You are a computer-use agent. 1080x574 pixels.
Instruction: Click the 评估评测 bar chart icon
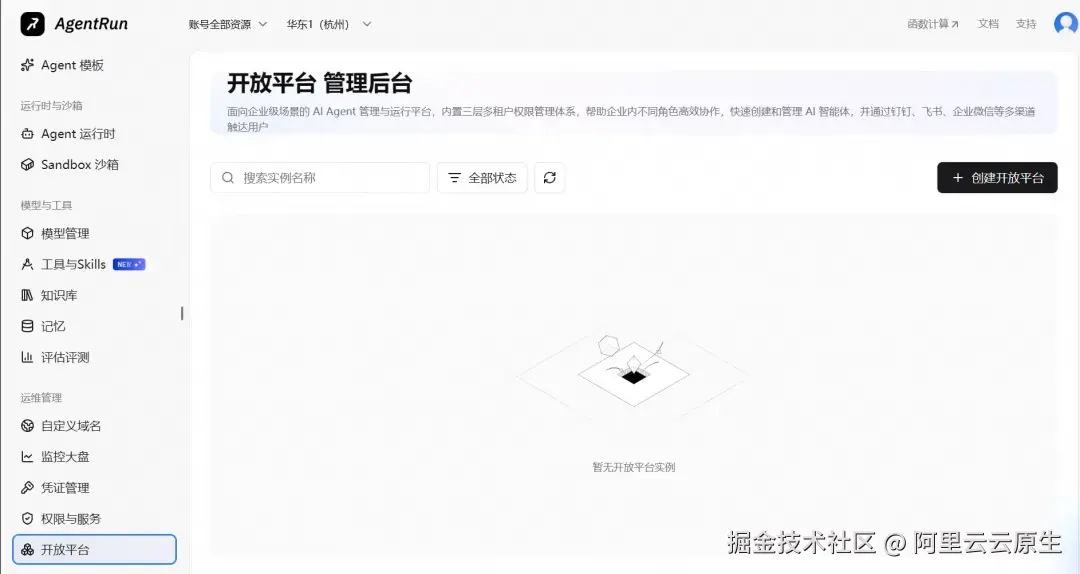[27, 357]
